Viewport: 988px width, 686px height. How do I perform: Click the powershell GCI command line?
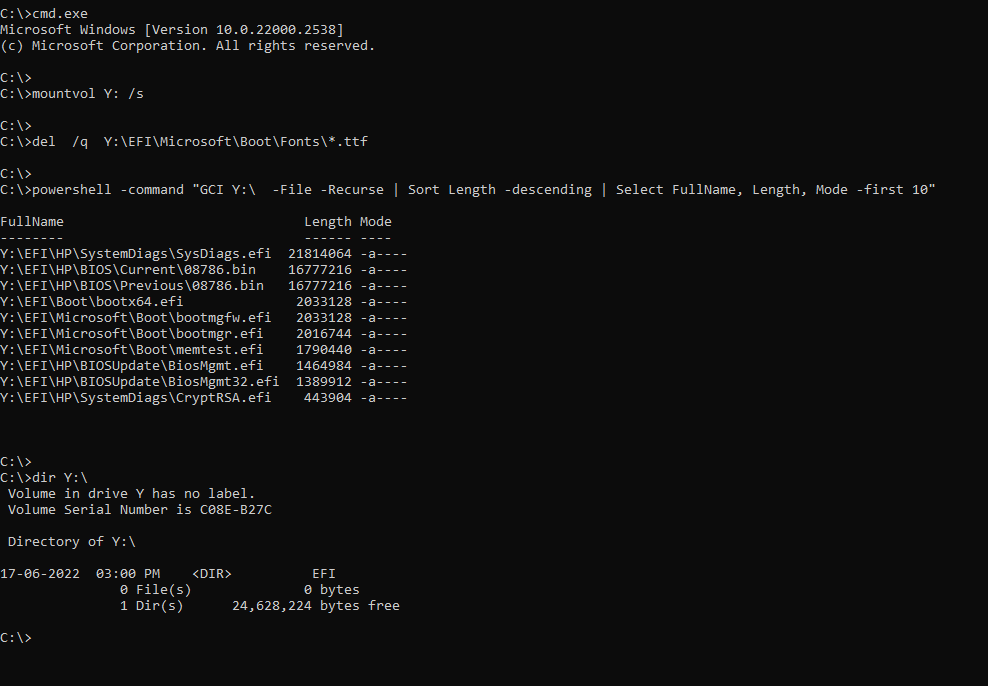468,190
